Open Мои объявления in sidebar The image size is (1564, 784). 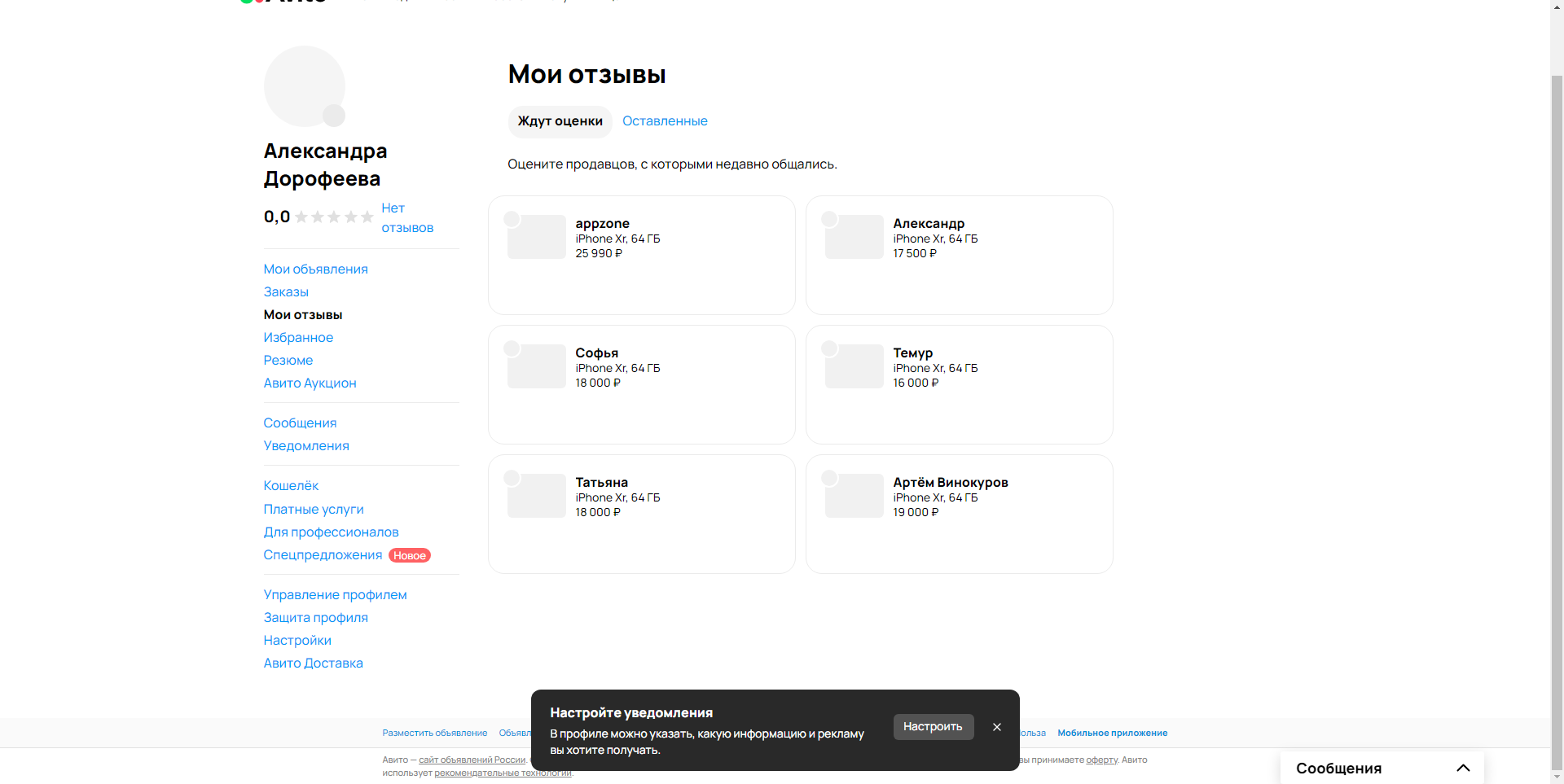pyautogui.click(x=316, y=269)
